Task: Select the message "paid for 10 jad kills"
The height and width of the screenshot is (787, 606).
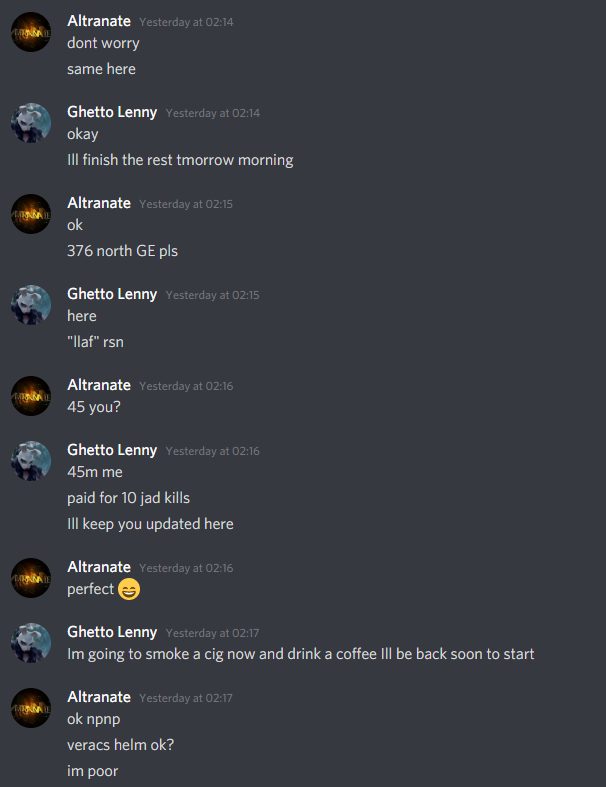Action: [129, 497]
